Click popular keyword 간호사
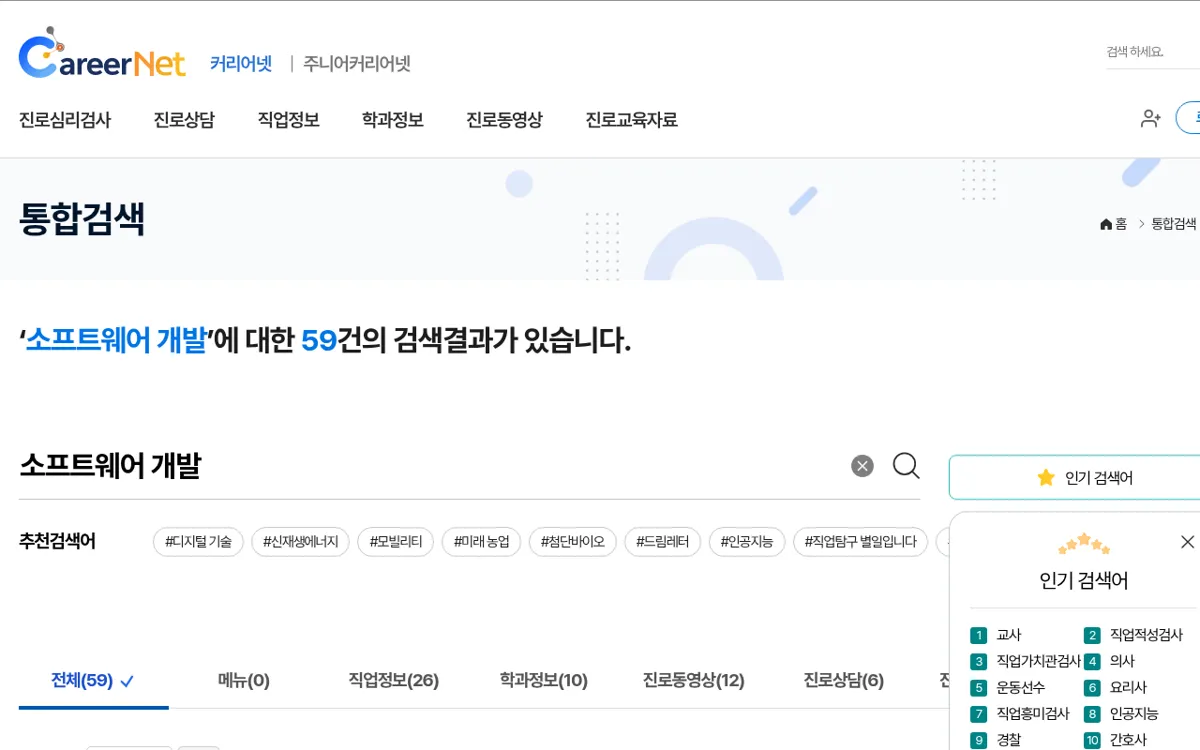The width and height of the screenshot is (1200, 750). click(1128, 740)
